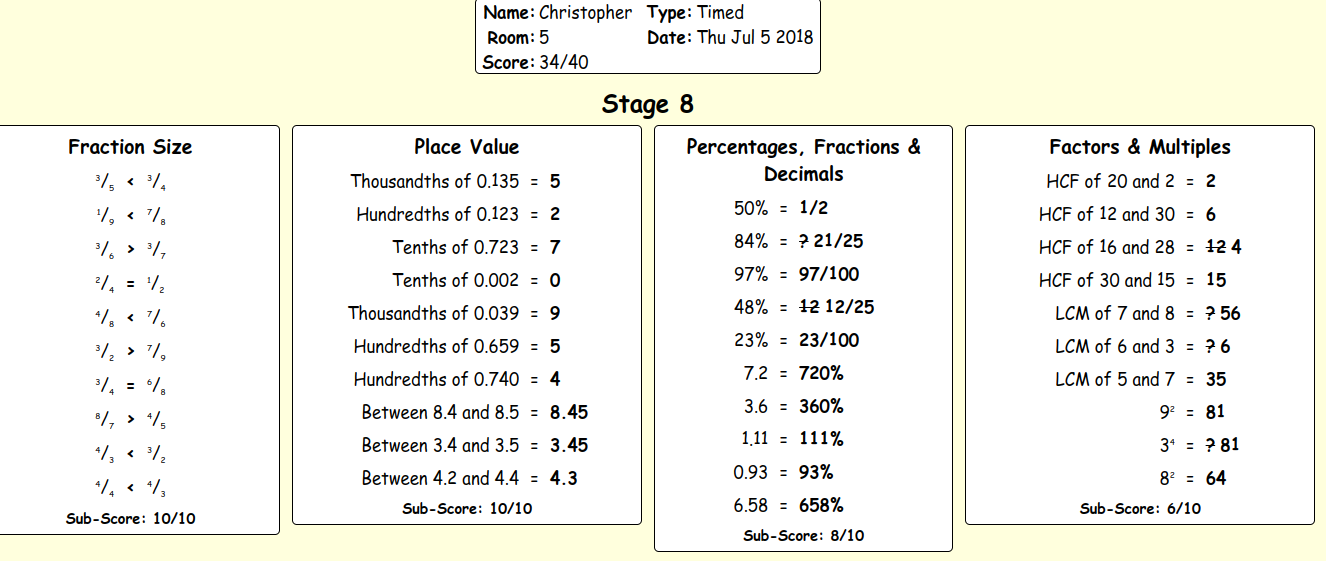Click the Stage 8 heading
Viewport: 1326px width, 561px height.
tap(647, 104)
